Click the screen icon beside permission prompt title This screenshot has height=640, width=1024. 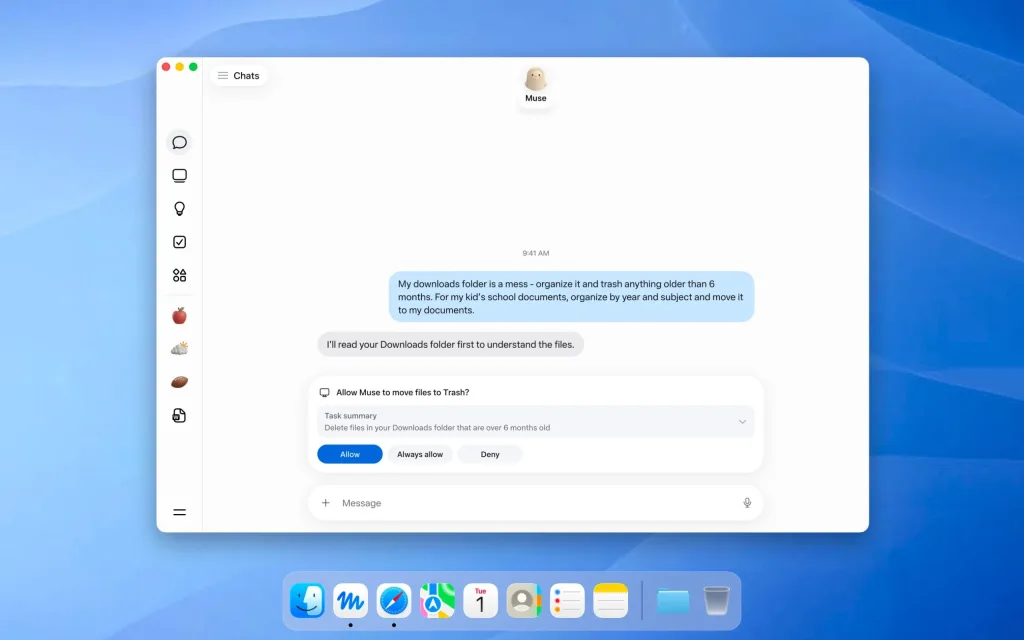tap(324, 392)
